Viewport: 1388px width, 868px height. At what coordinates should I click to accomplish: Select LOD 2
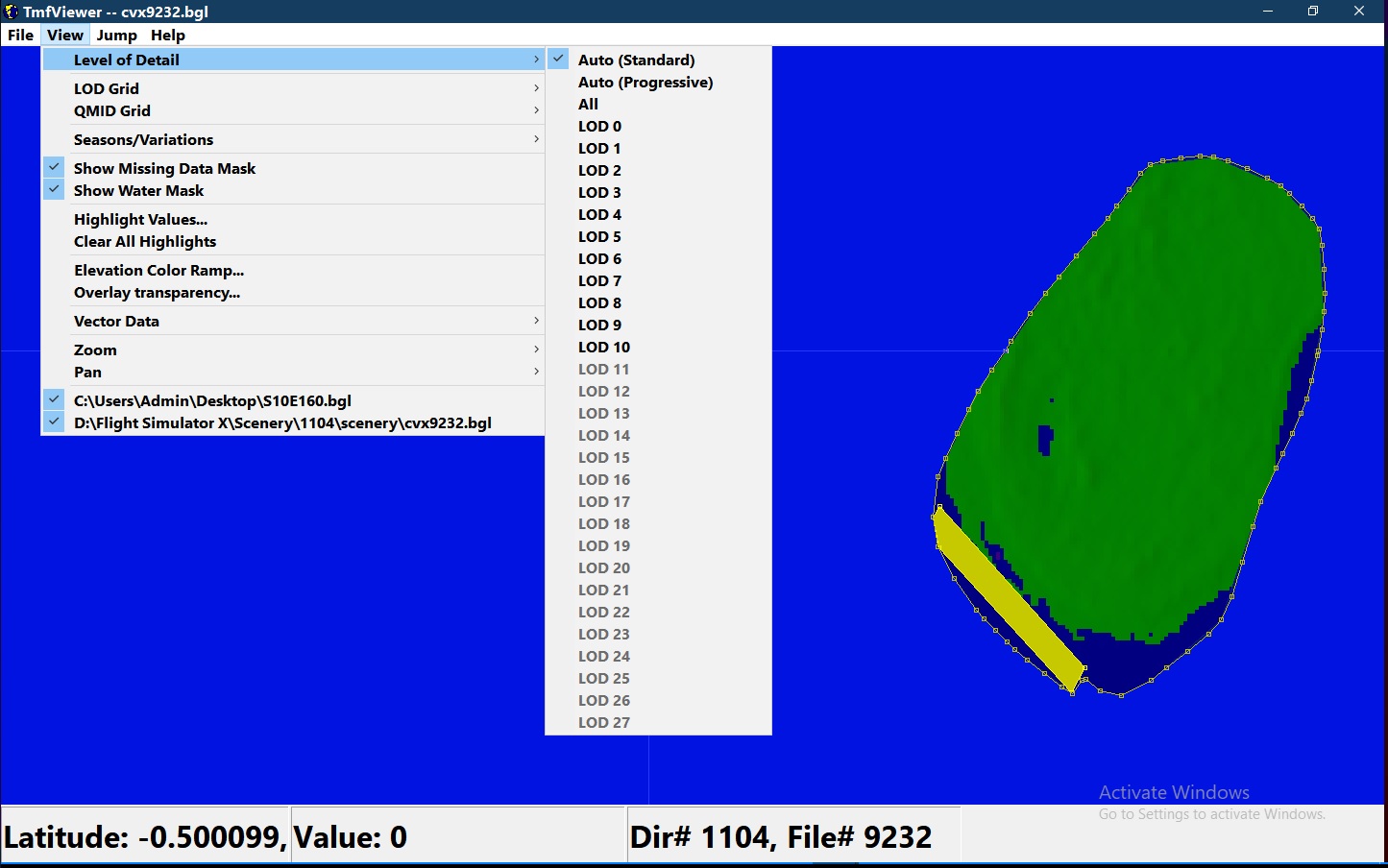click(658, 170)
